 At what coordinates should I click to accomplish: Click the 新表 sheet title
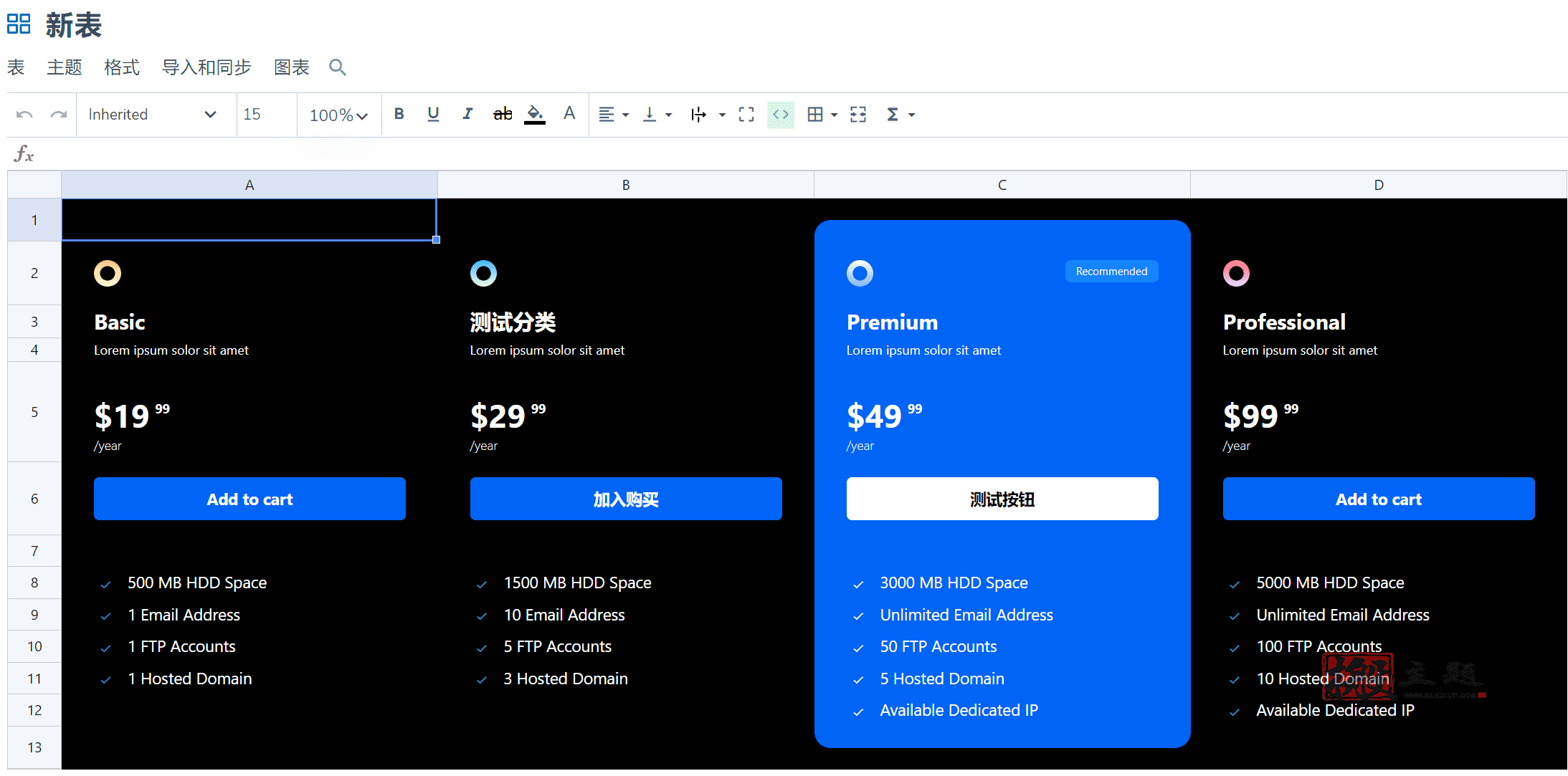pyautogui.click(x=74, y=25)
